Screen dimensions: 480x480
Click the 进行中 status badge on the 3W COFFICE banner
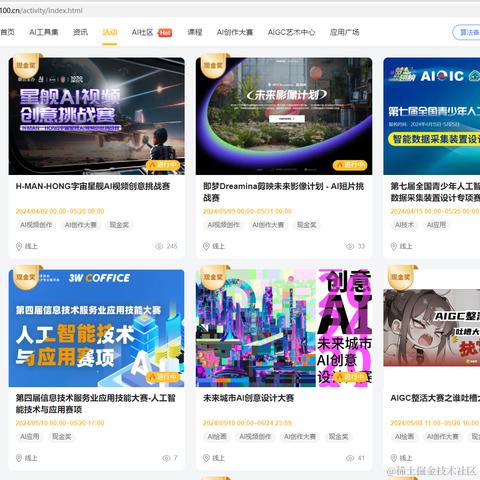(x=163, y=377)
